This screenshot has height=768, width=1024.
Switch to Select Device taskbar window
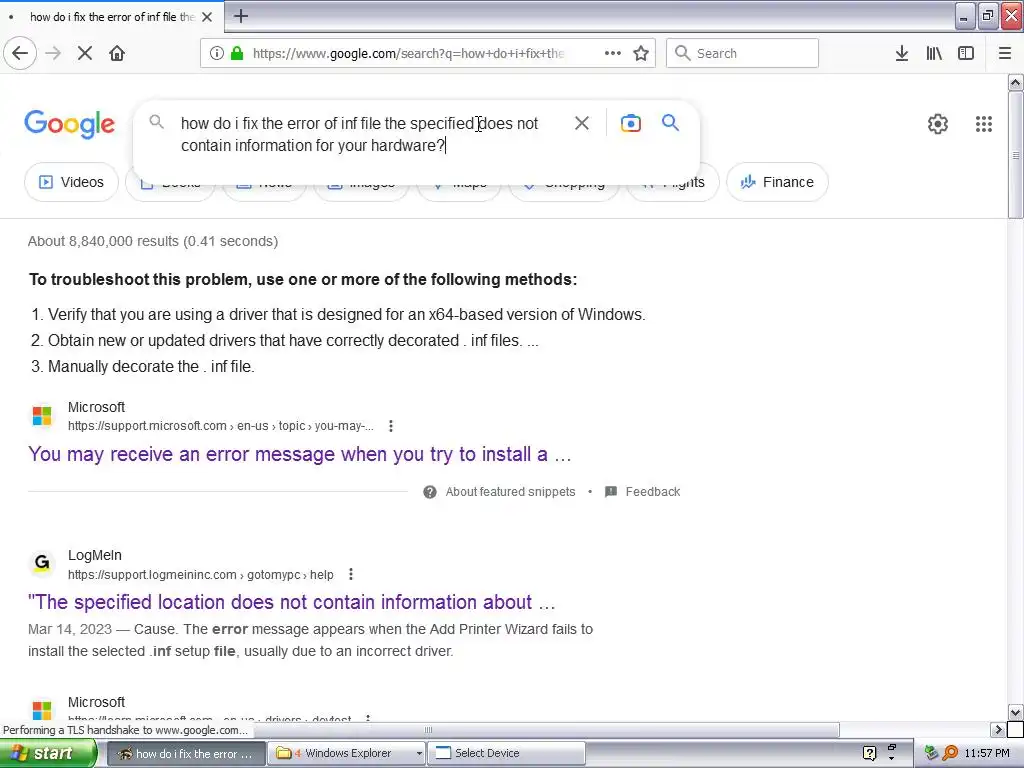[506, 754]
